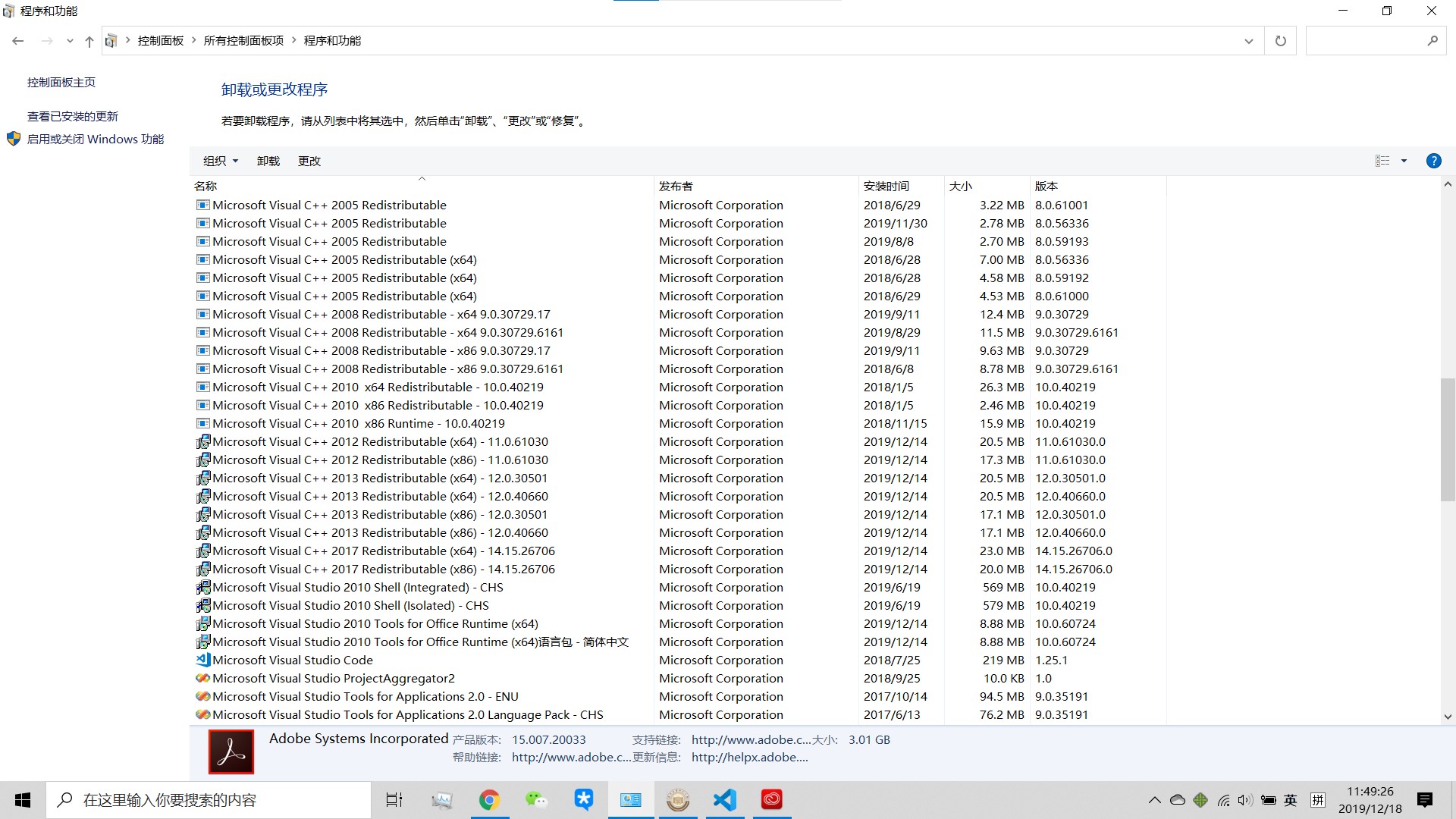Image resolution: width=1456 pixels, height=819 pixels.
Task: Open Adobe Creative Cloud from taskbar
Action: tap(772, 800)
